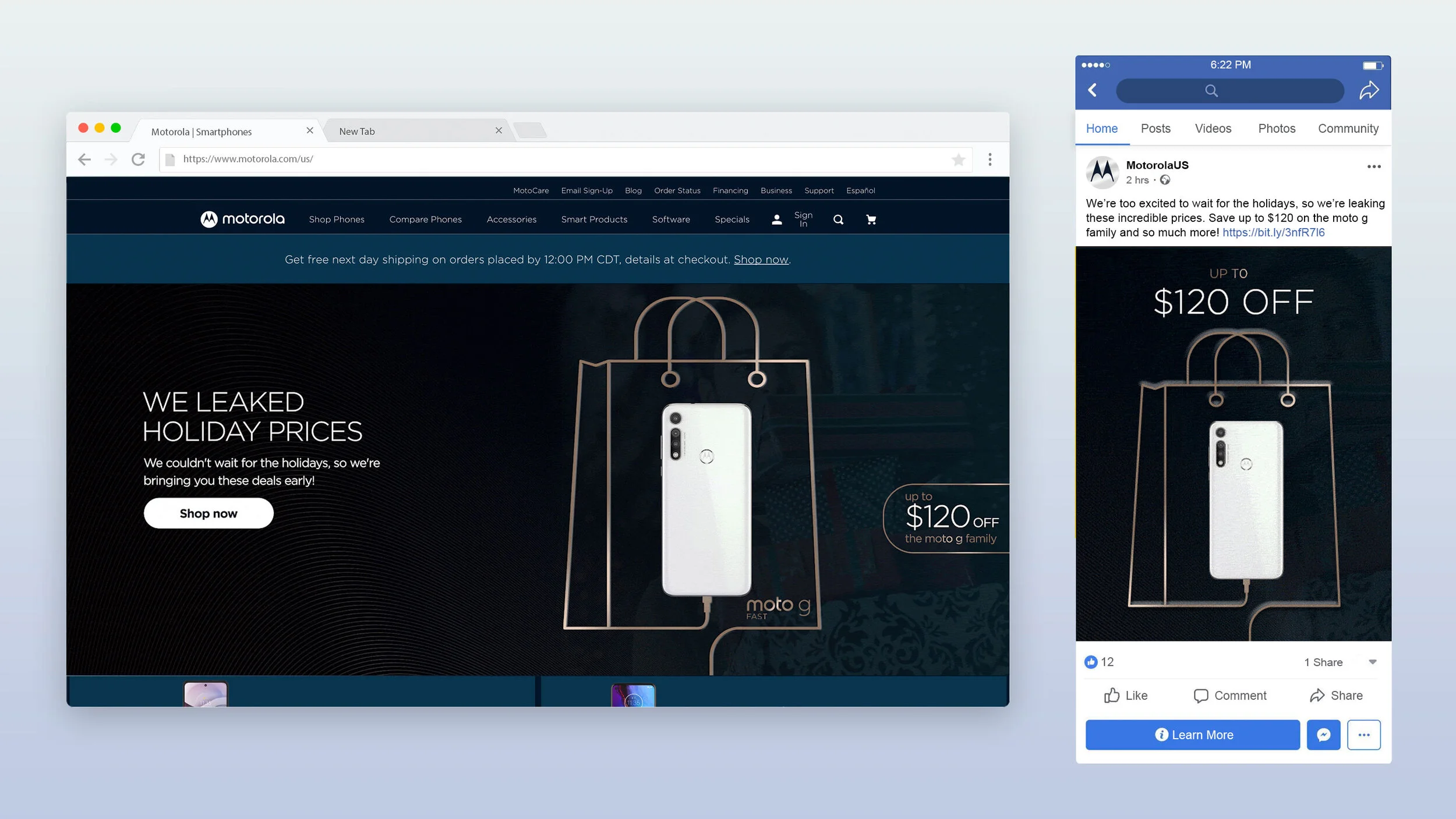Switch to Facebook Posts tab
This screenshot has height=819, width=1456.
point(1155,129)
